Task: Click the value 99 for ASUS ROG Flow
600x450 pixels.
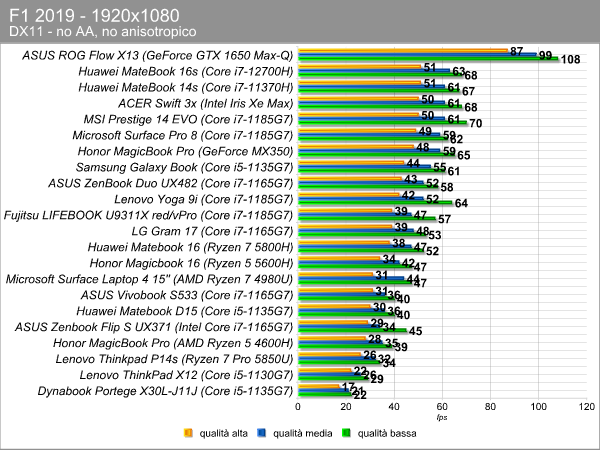Action: click(x=545, y=55)
